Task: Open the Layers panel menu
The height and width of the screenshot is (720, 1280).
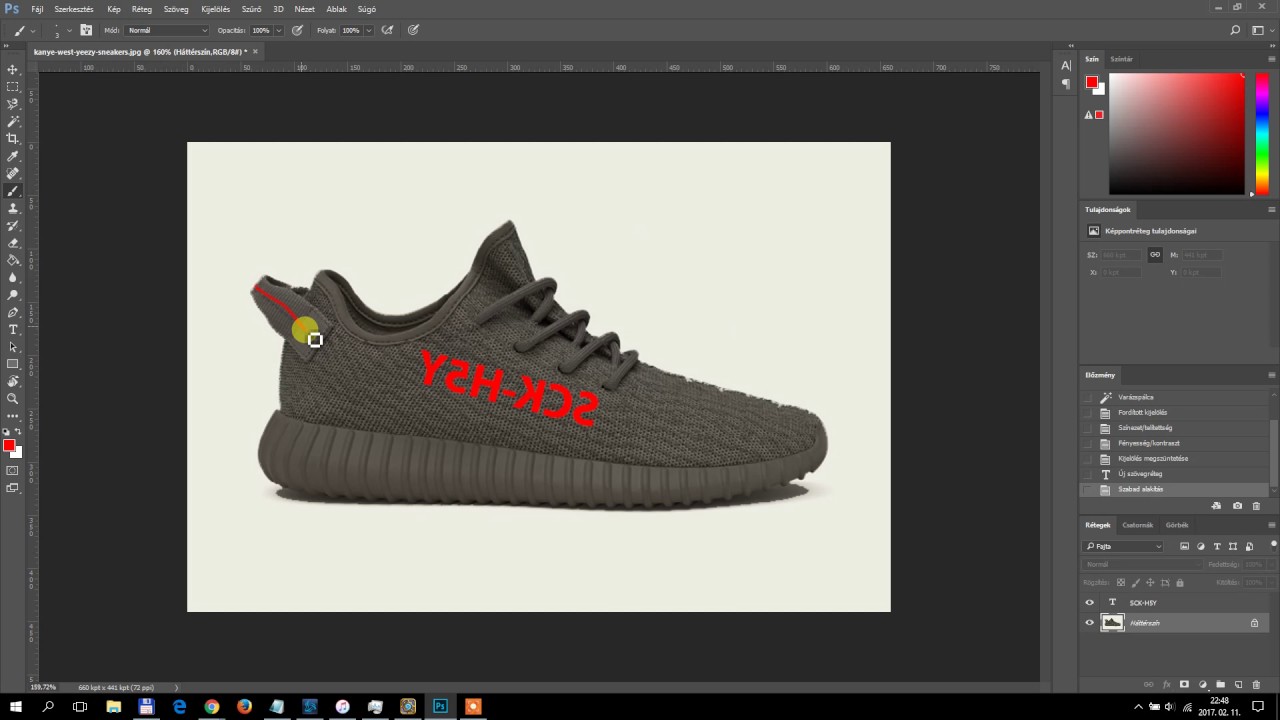Action: [x=1272, y=525]
